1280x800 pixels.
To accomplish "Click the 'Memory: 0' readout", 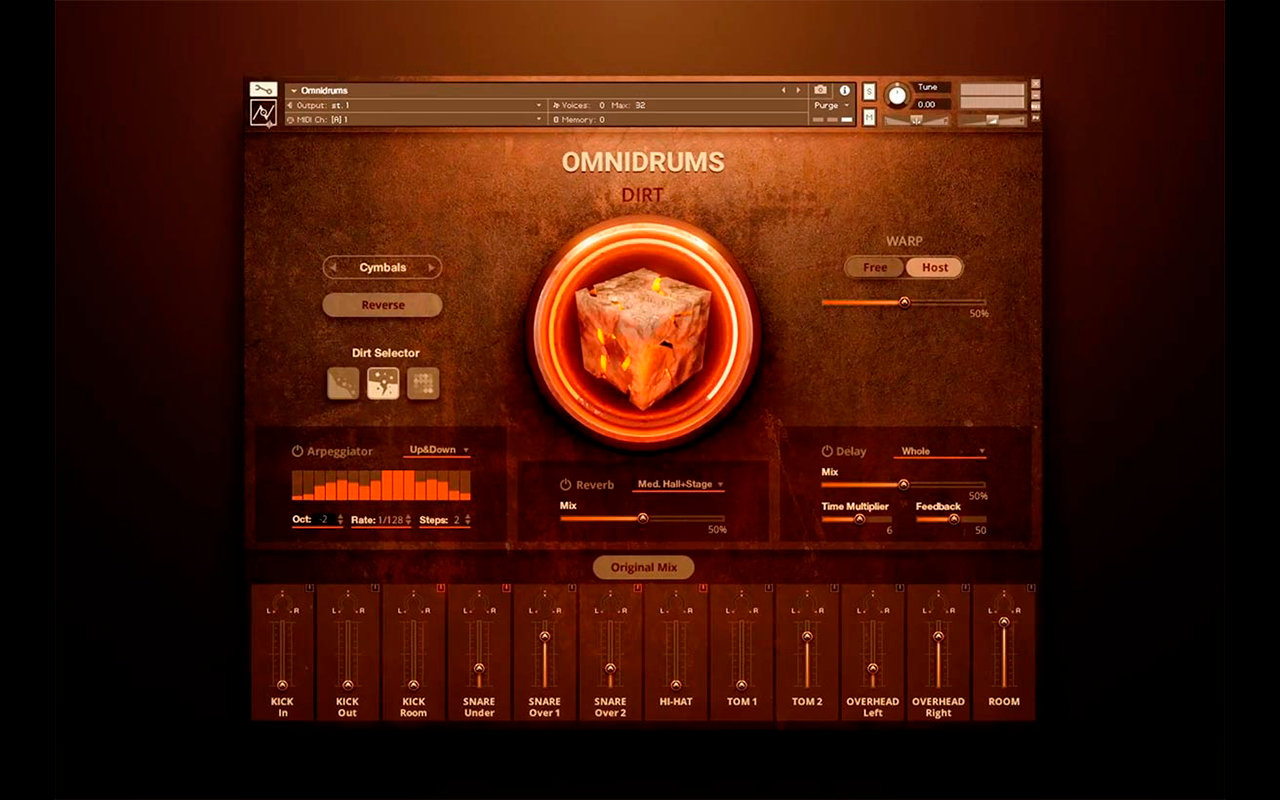I will click(x=580, y=120).
